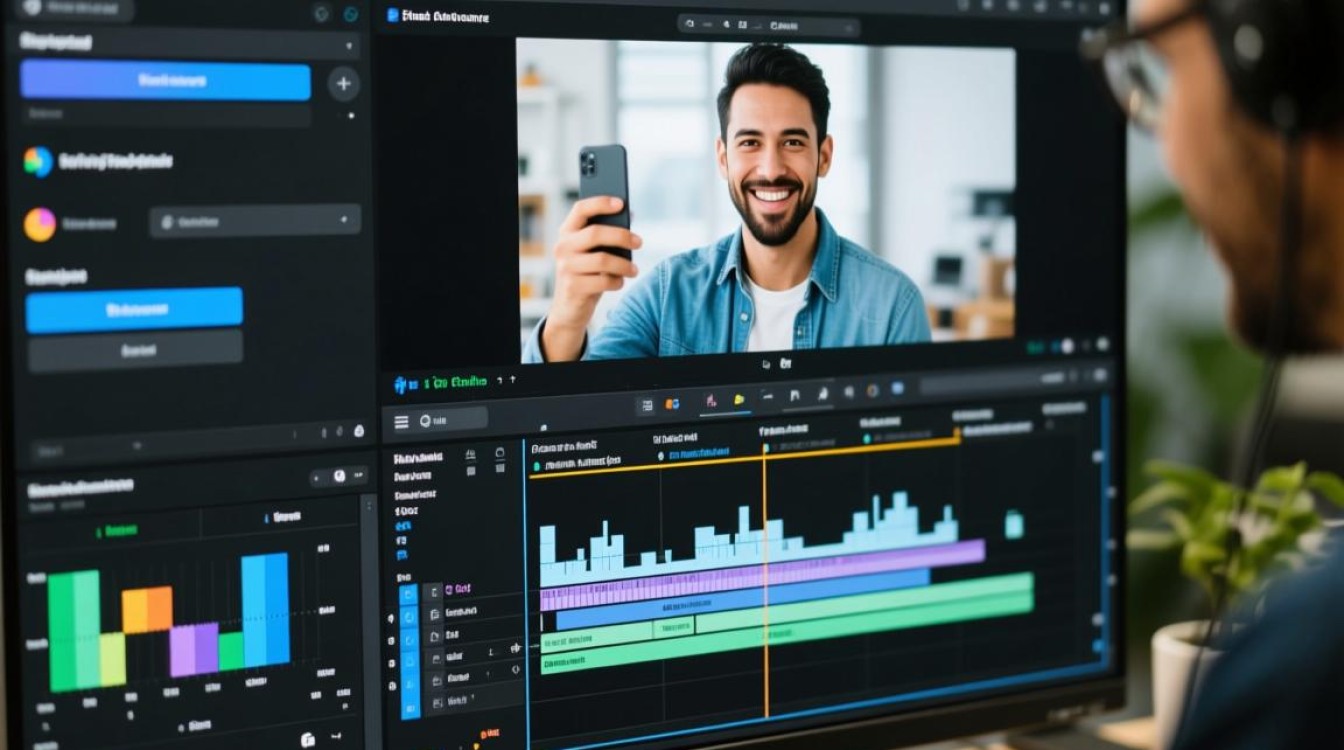Image resolution: width=1344 pixels, height=750 pixels.
Task: Click the blue square icon in timeline toolbar
Action: (x=897, y=389)
